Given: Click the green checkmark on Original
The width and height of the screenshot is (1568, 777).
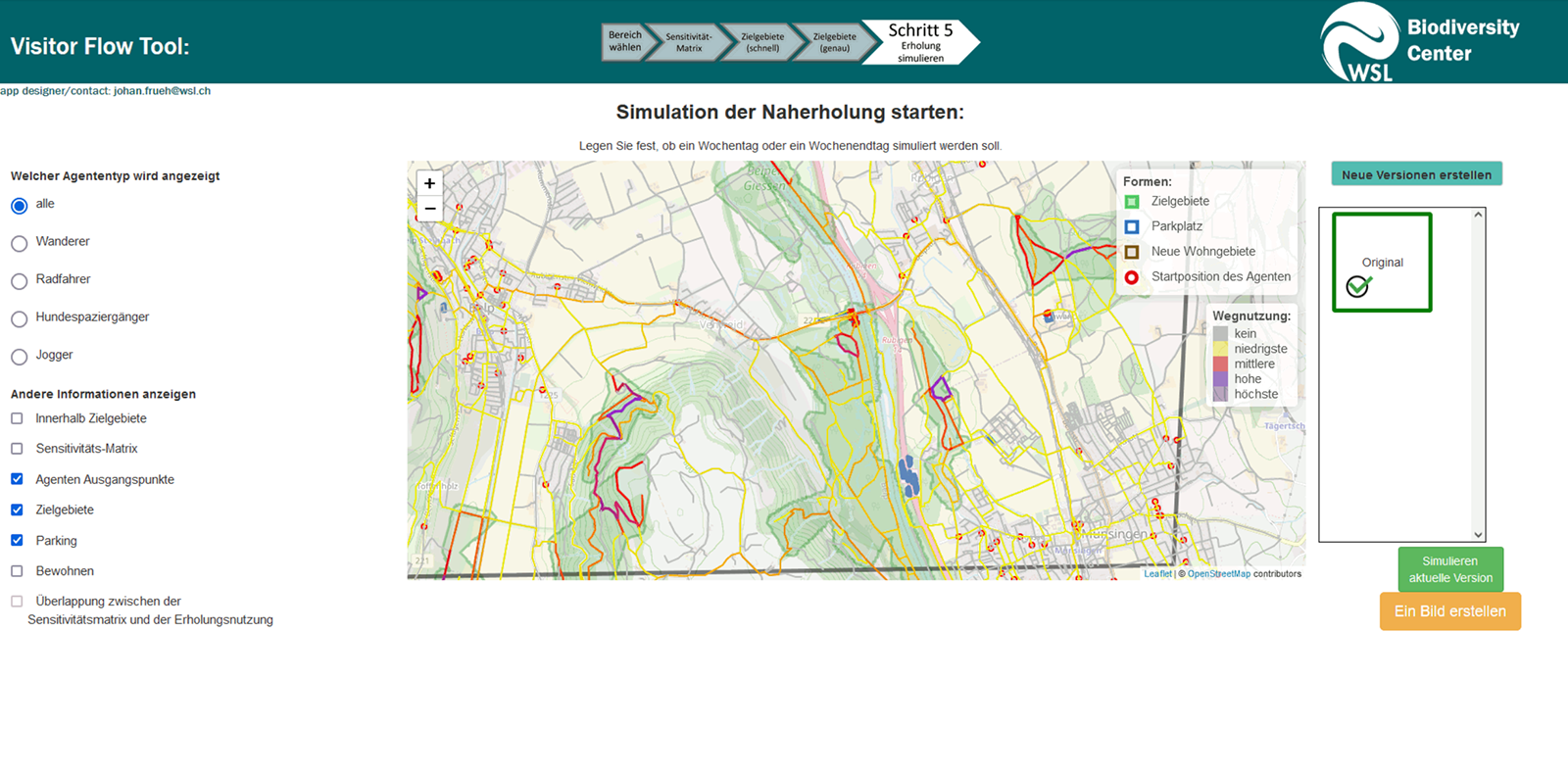Looking at the screenshot, I should pyautogui.click(x=1358, y=286).
